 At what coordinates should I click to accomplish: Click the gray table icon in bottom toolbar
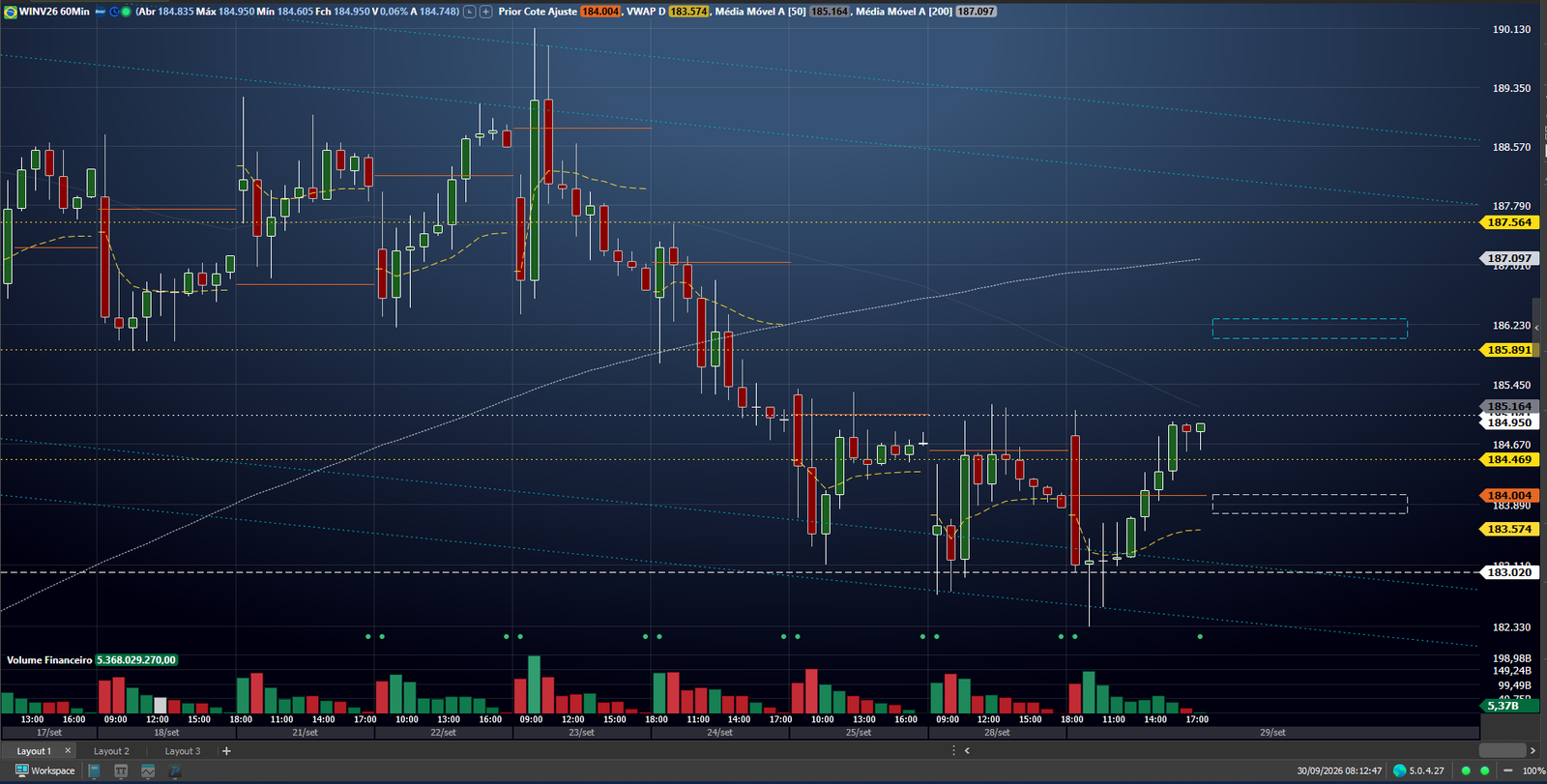point(121,770)
